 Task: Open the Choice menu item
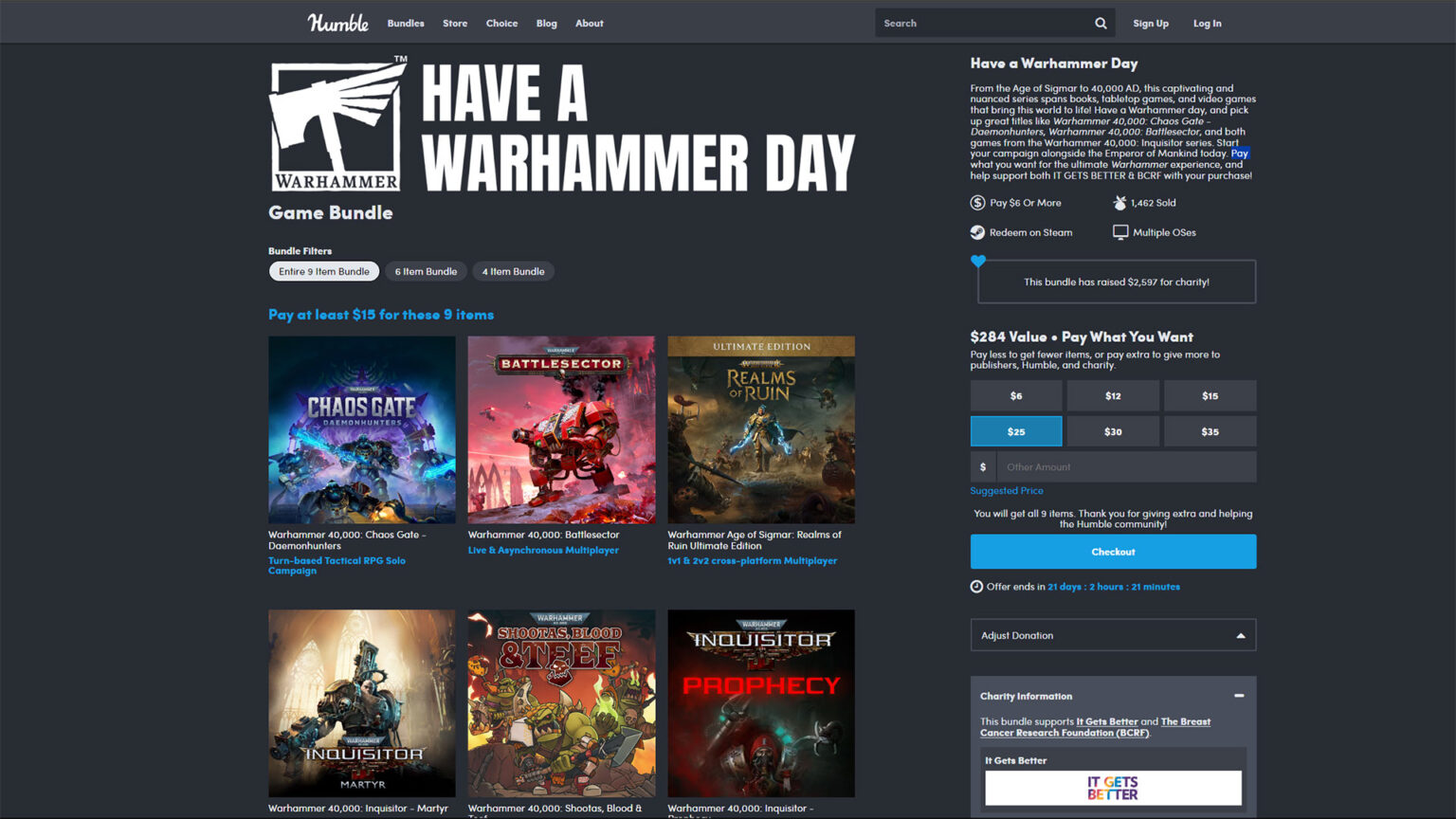tap(501, 23)
